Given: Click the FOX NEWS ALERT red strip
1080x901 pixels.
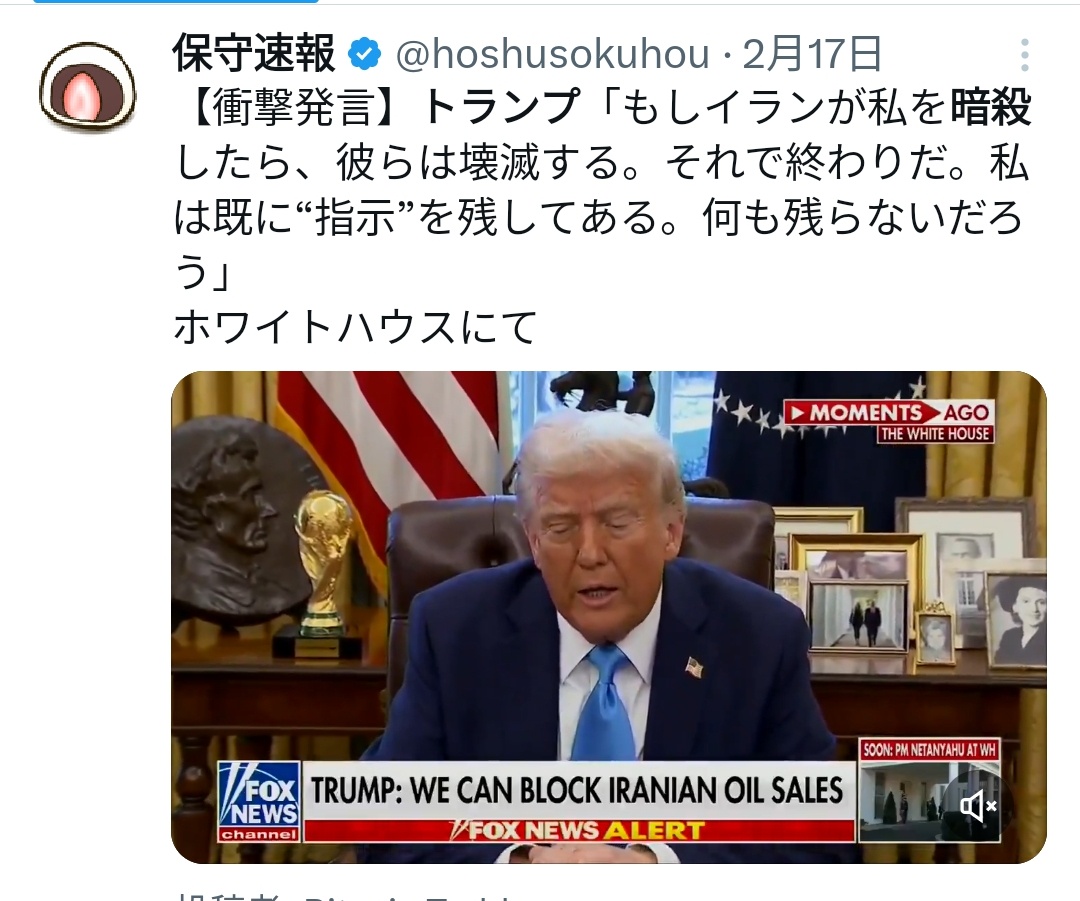Looking at the screenshot, I should [x=579, y=830].
